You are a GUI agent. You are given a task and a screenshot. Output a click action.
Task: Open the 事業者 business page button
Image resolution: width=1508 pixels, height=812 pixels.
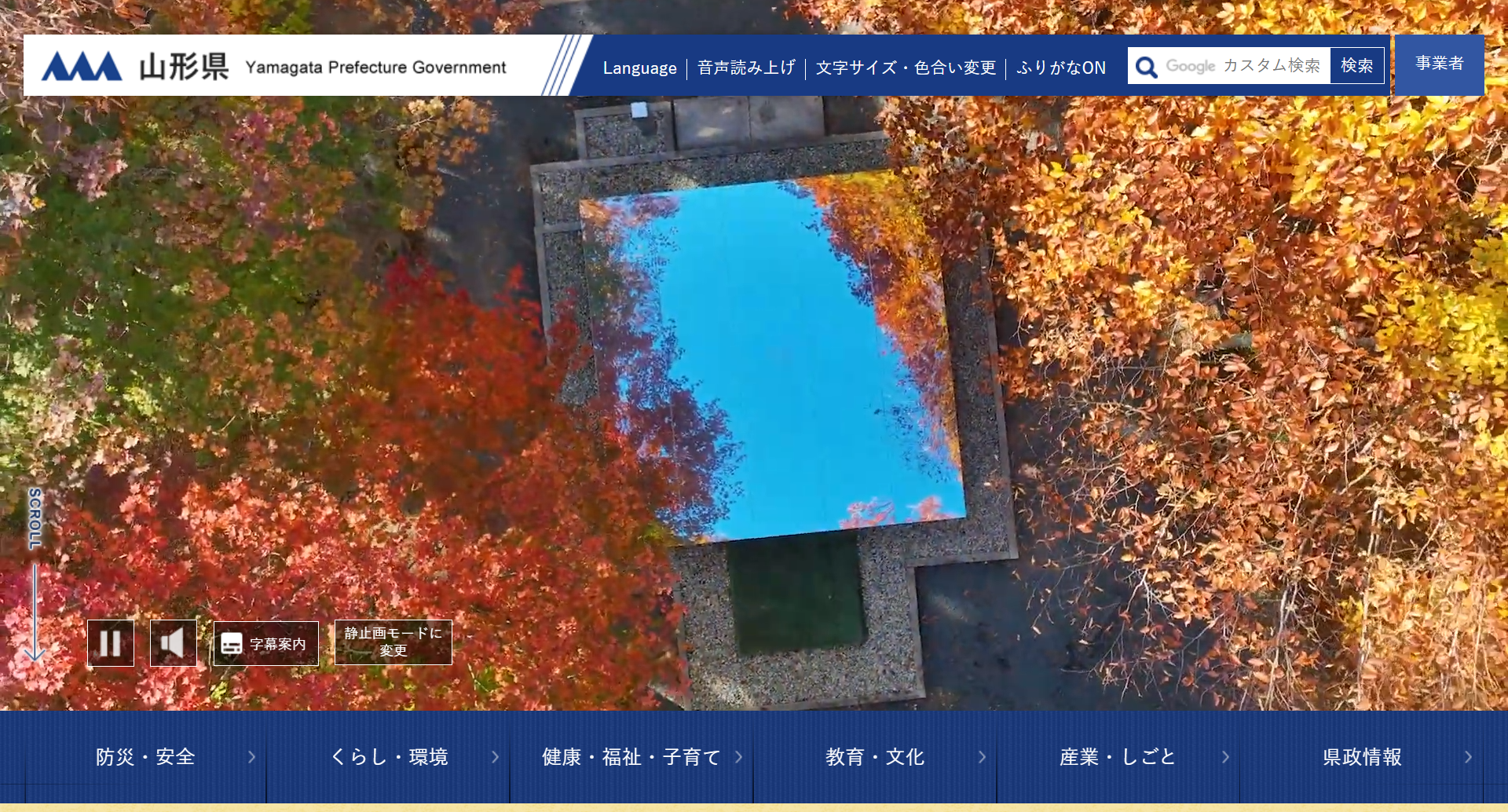1439,64
